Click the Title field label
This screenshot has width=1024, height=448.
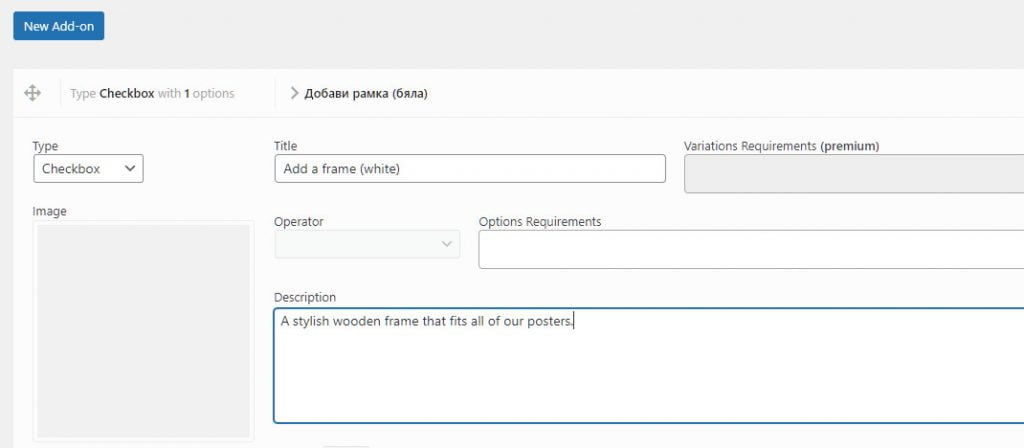pyautogui.click(x=285, y=146)
